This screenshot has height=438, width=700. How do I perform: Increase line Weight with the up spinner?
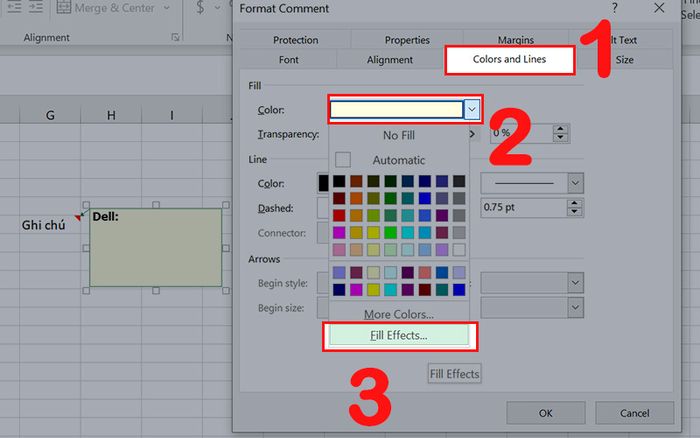575,203
